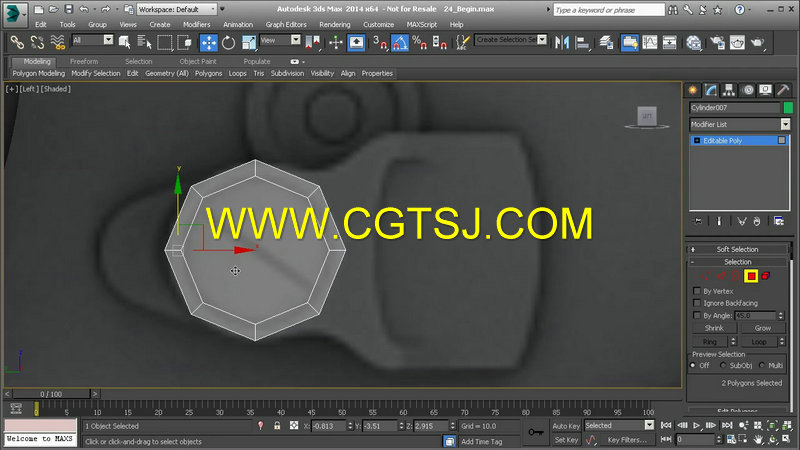Open the Rendering menu

click(335, 24)
